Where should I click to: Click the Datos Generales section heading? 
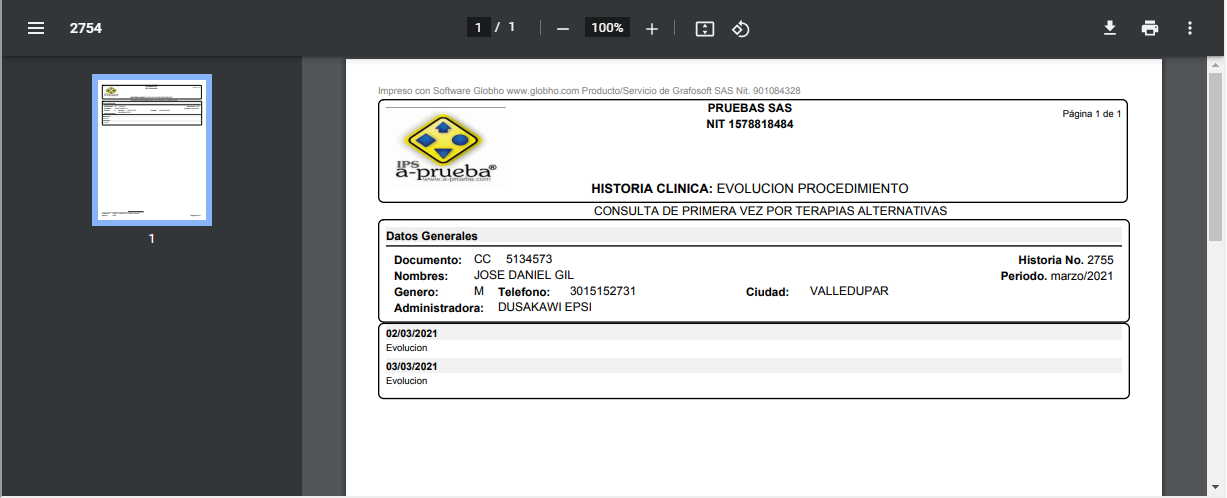(x=432, y=236)
